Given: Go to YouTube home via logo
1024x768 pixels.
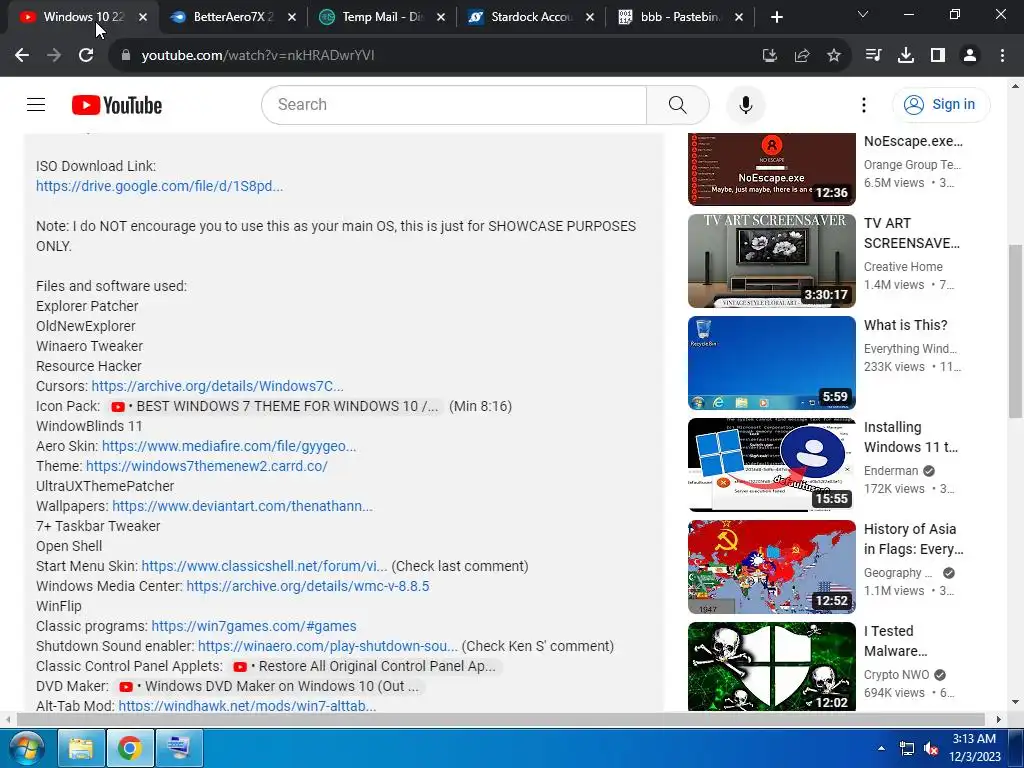Looking at the screenshot, I should tap(117, 104).
